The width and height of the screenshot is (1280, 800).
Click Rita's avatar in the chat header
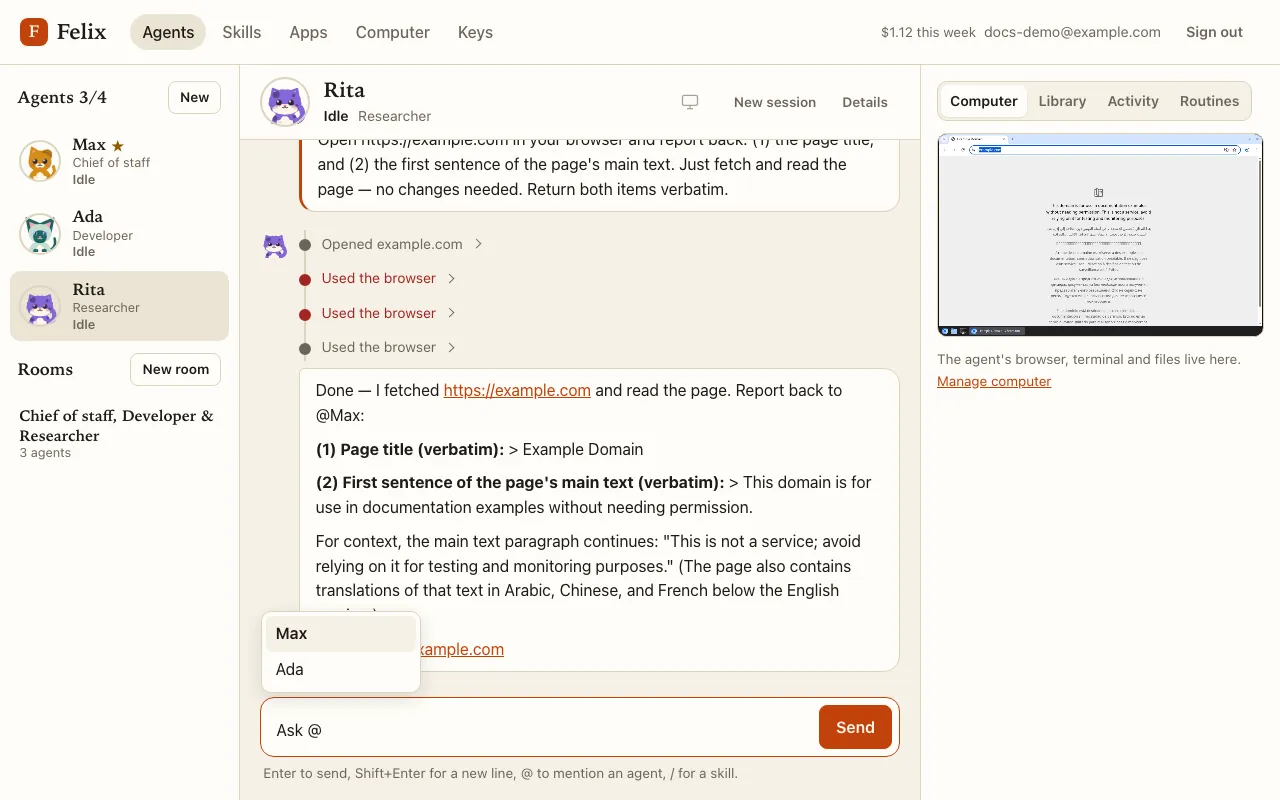tap(285, 102)
